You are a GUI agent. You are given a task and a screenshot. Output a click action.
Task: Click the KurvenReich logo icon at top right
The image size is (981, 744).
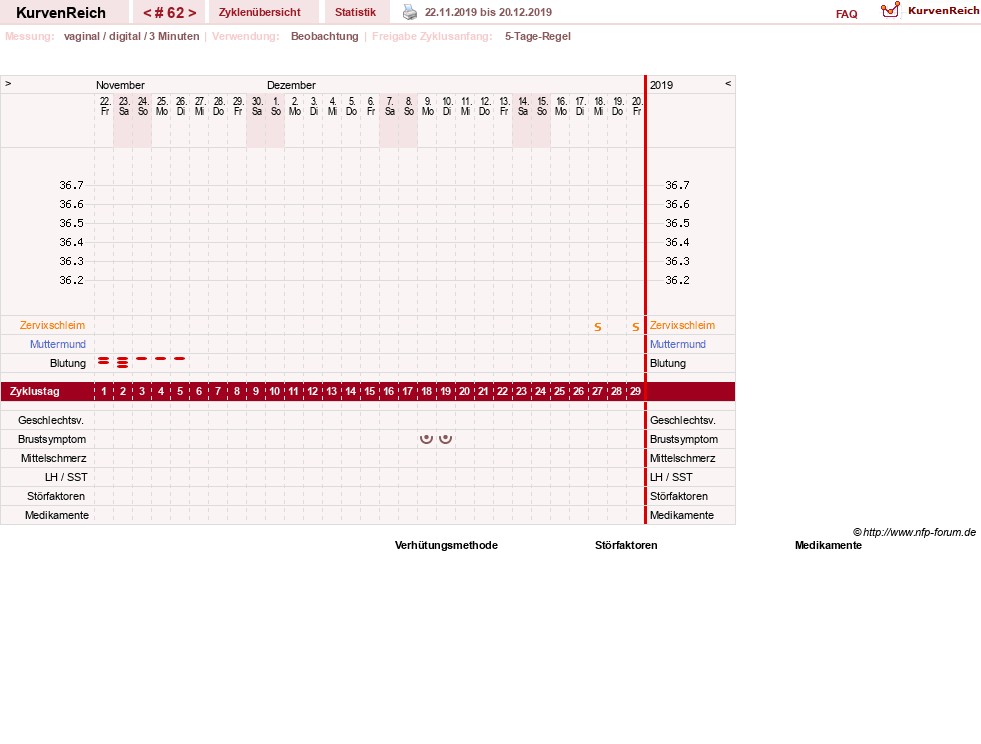coord(890,10)
